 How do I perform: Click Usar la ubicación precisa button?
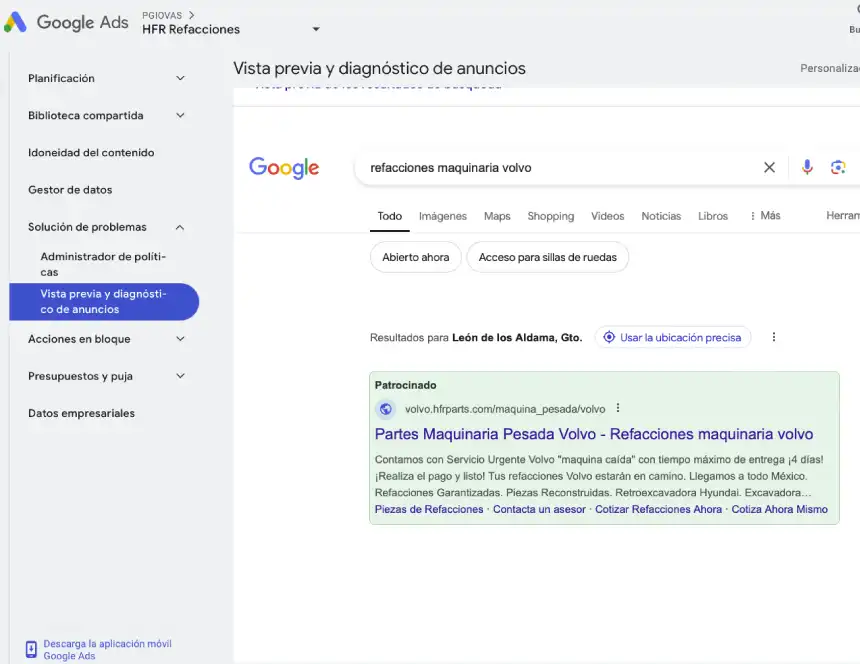click(672, 337)
